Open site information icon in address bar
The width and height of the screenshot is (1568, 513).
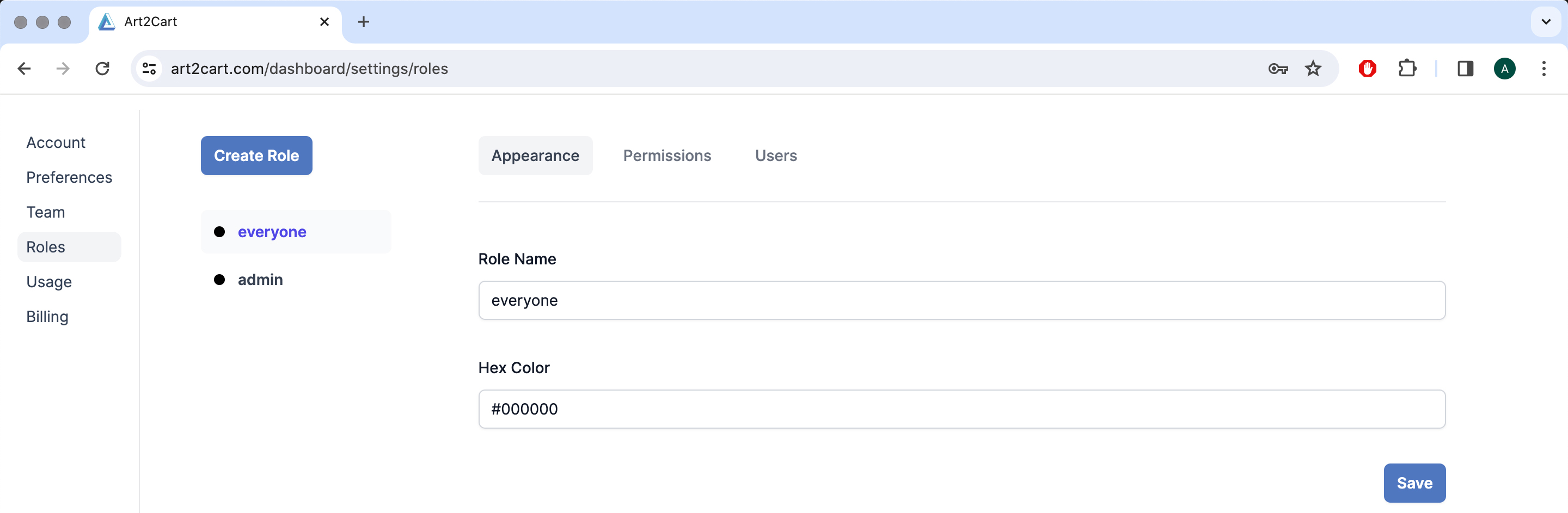(149, 69)
